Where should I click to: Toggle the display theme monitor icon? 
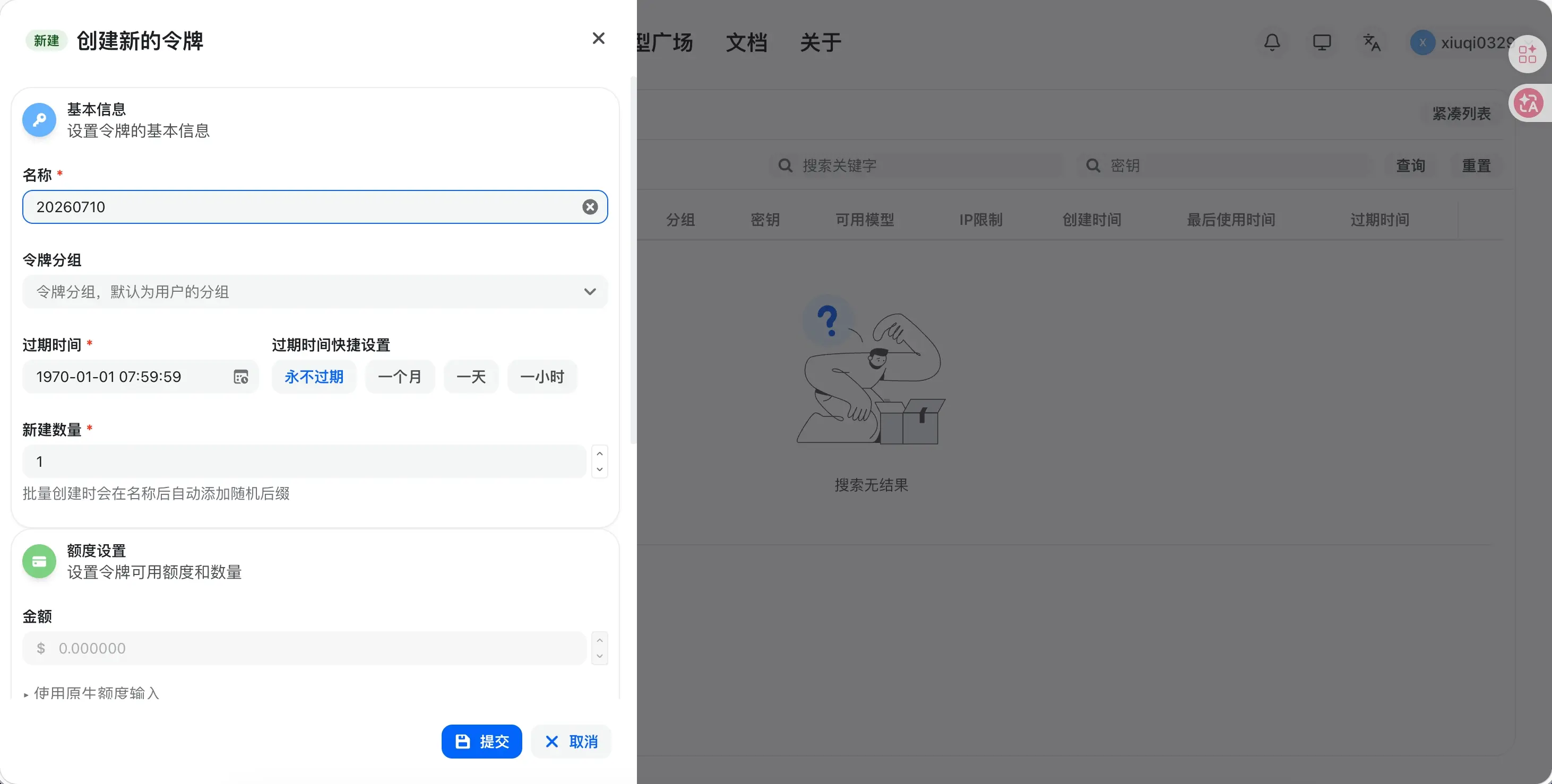[x=1322, y=43]
